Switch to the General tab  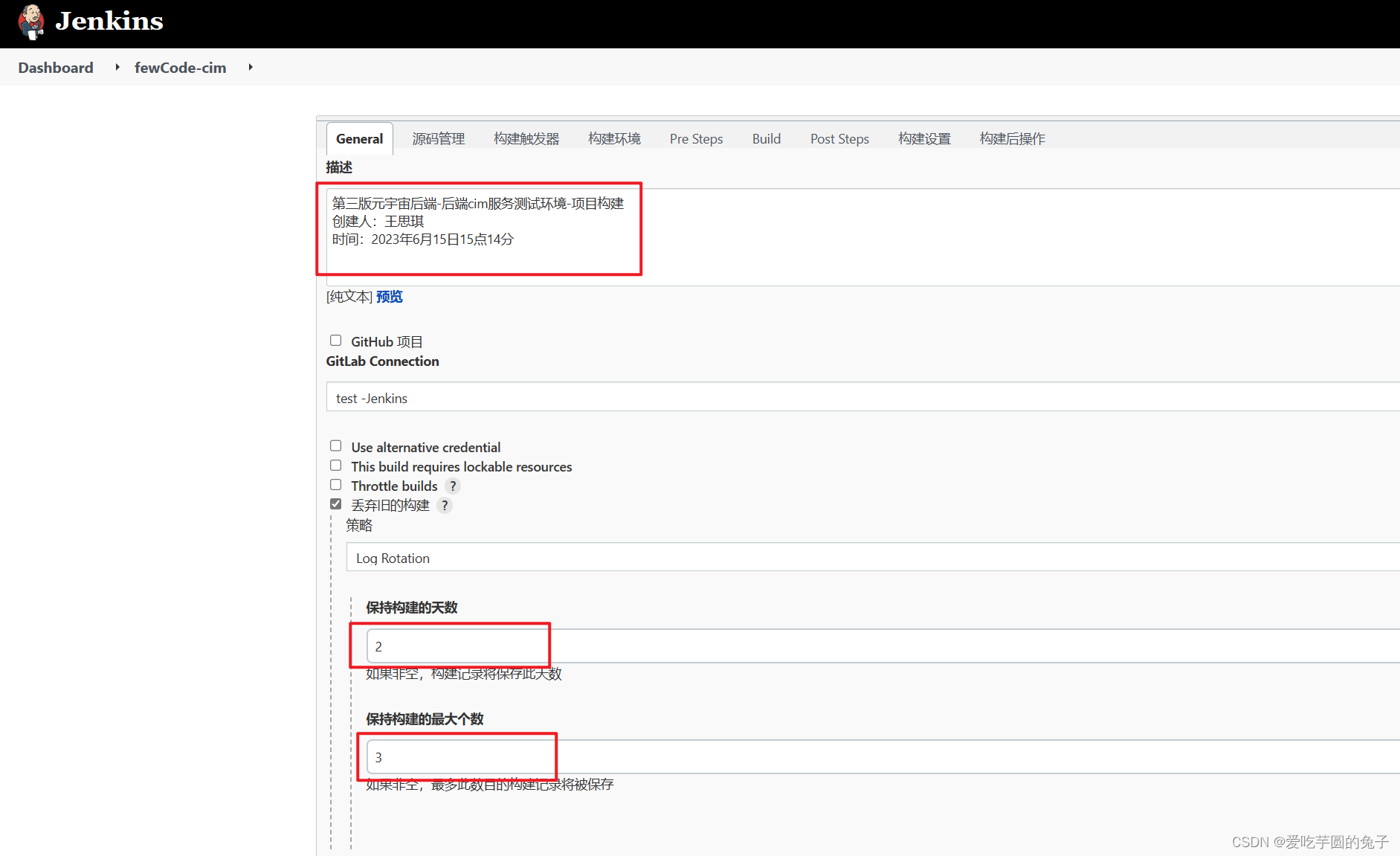point(359,138)
